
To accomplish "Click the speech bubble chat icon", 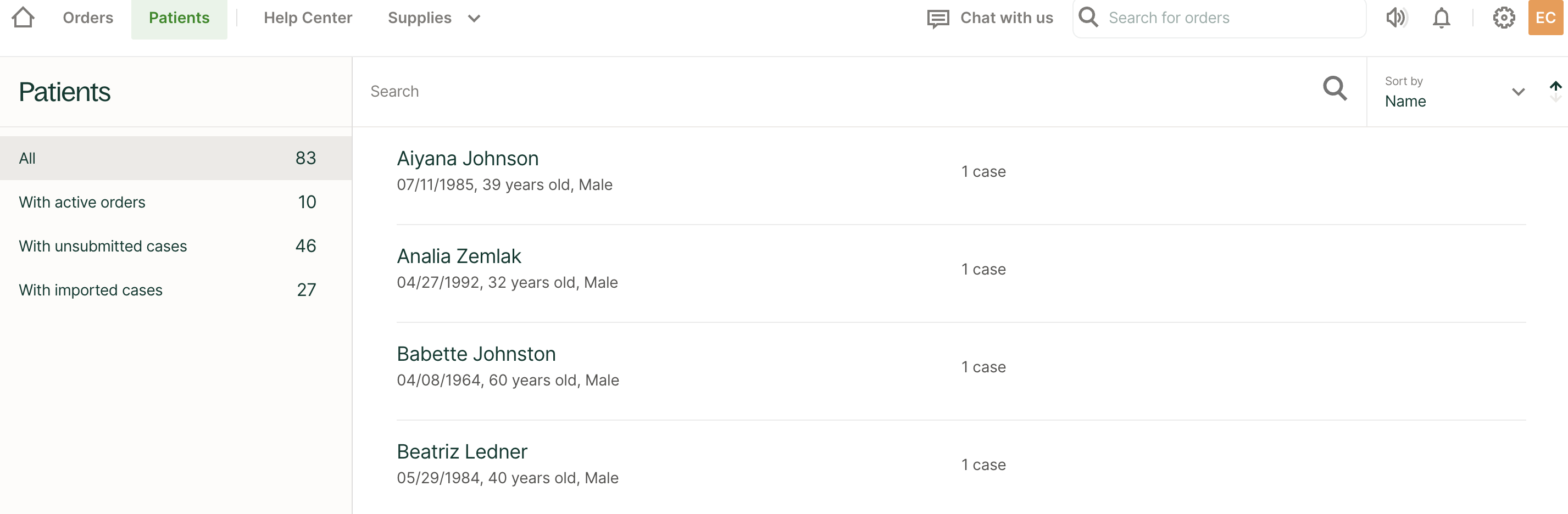I will (x=937, y=18).
